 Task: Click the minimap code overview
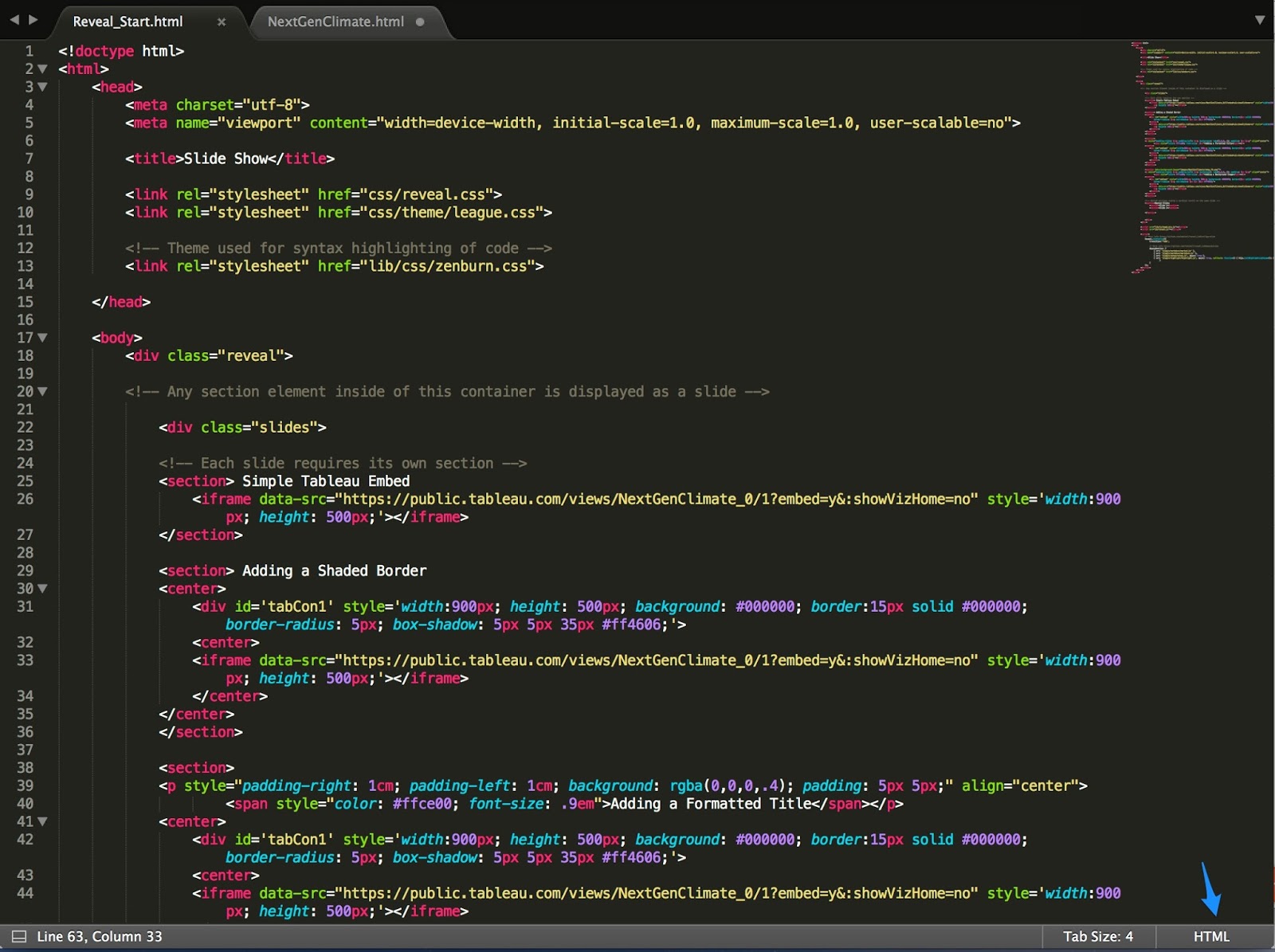(1202, 158)
